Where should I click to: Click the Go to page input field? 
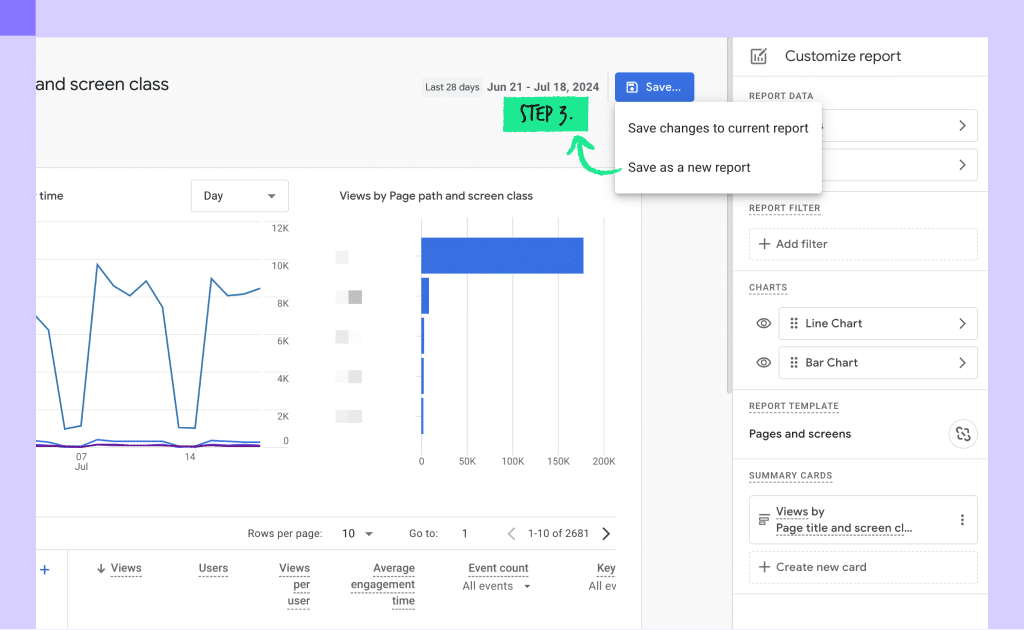(x=464, y=533)
